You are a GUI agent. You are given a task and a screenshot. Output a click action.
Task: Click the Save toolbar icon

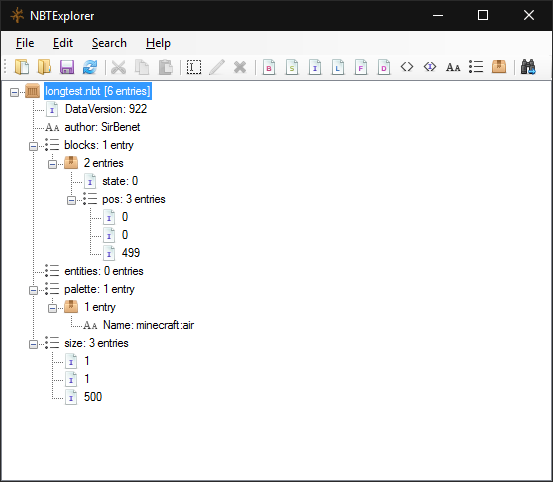67,67
